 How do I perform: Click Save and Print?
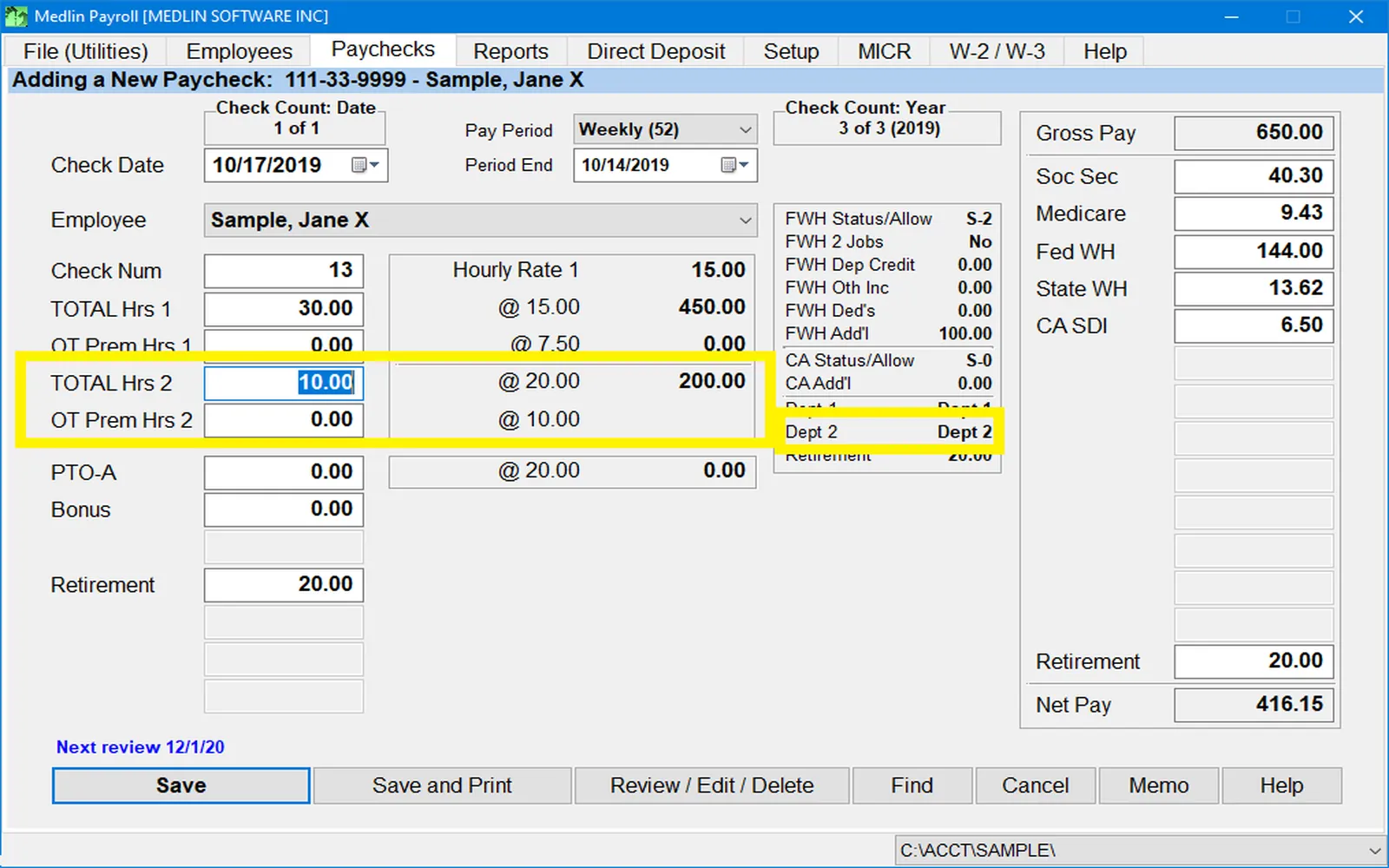(x=442, y=786)
